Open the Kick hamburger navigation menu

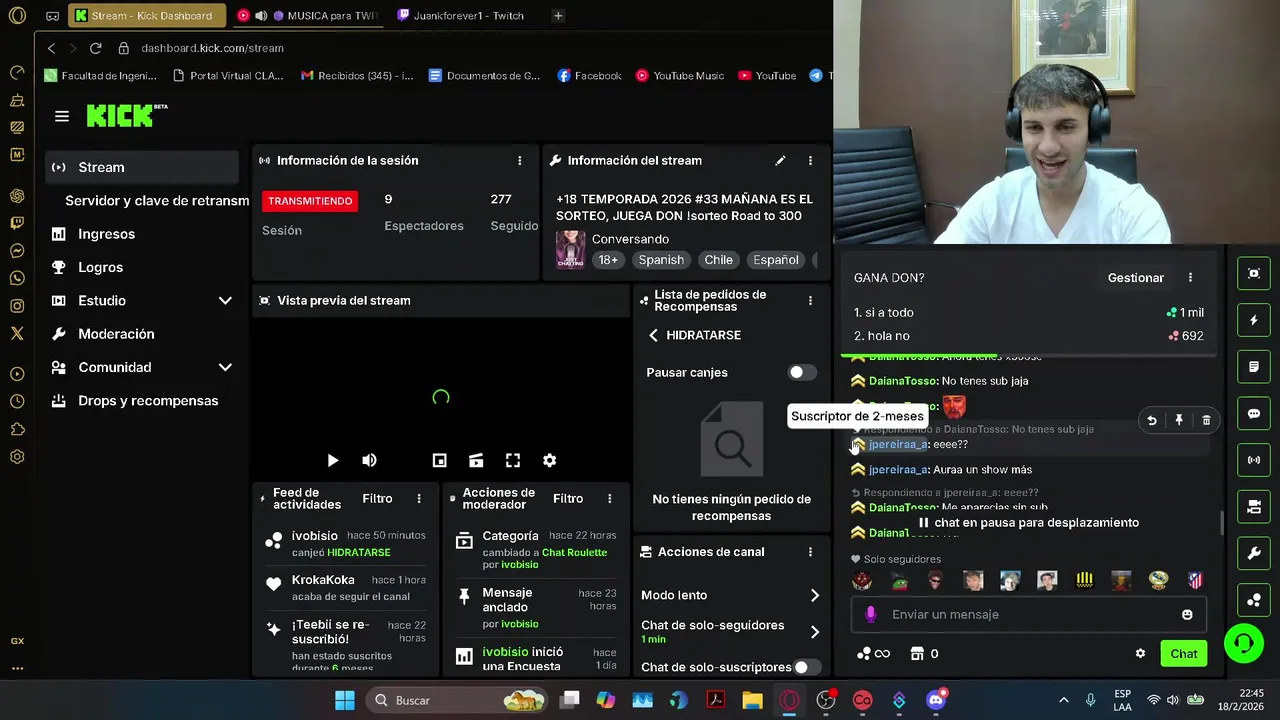pos(62,117)
